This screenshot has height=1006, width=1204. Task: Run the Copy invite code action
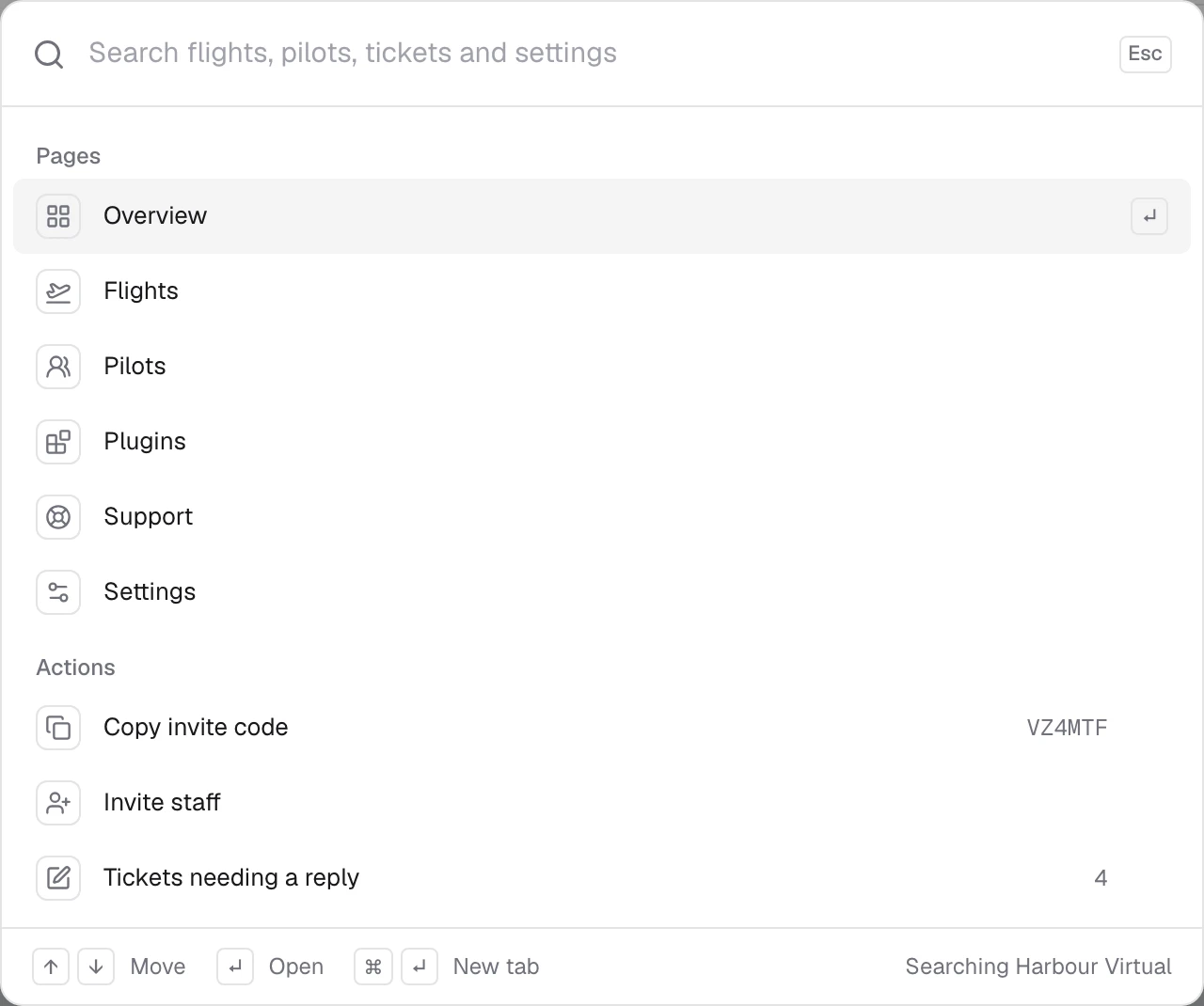(602, 728)
